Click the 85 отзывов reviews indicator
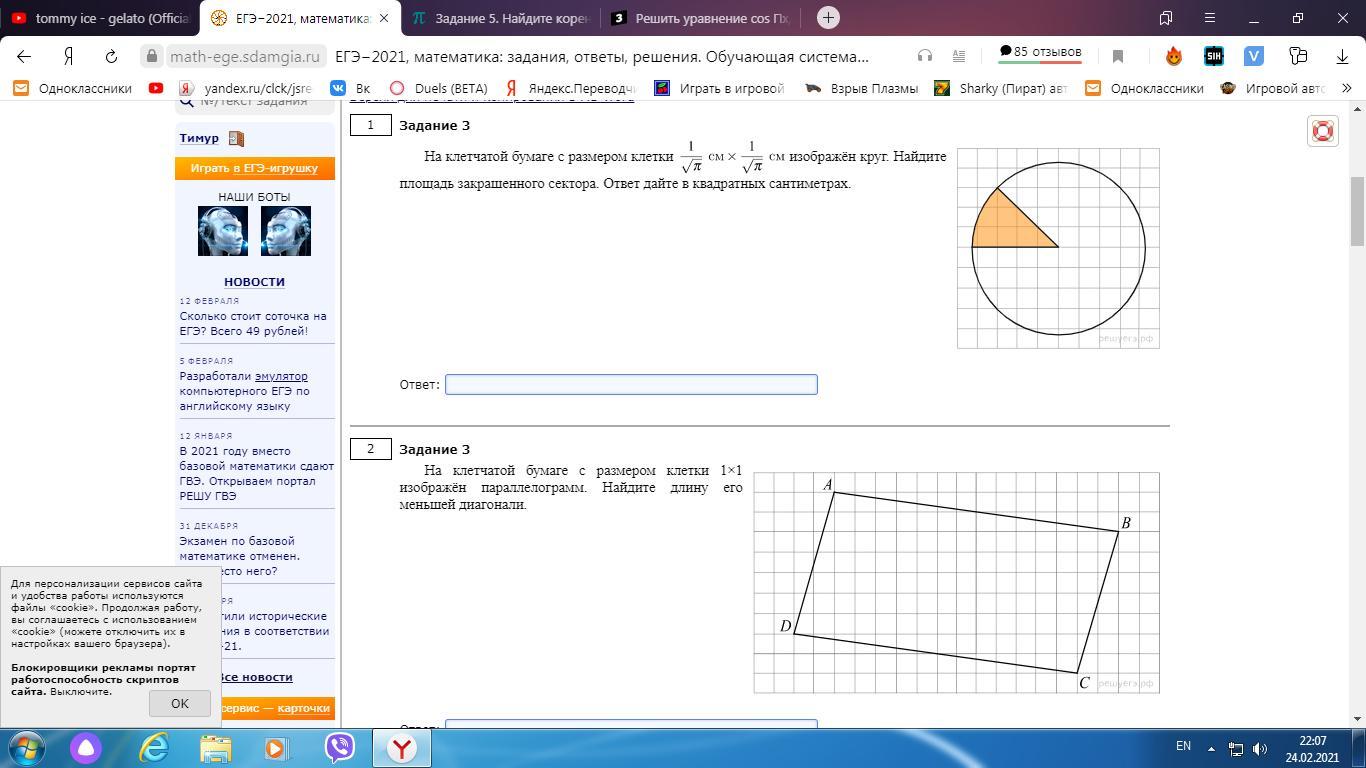Screen dimensions: 1366x768 [x=1039, y=52]
